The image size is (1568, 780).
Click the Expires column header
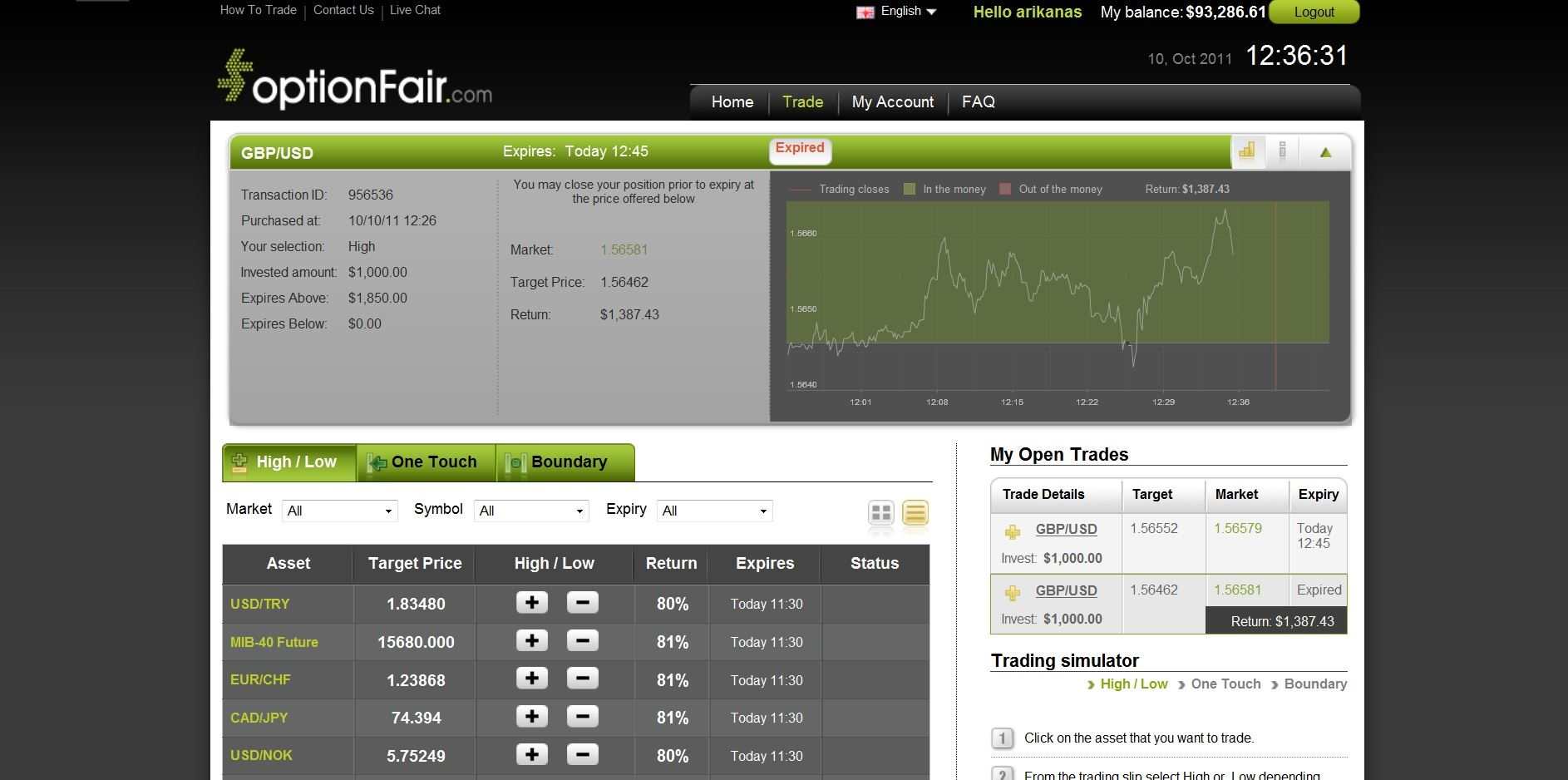pyautogui.click(x=765, y=563)
